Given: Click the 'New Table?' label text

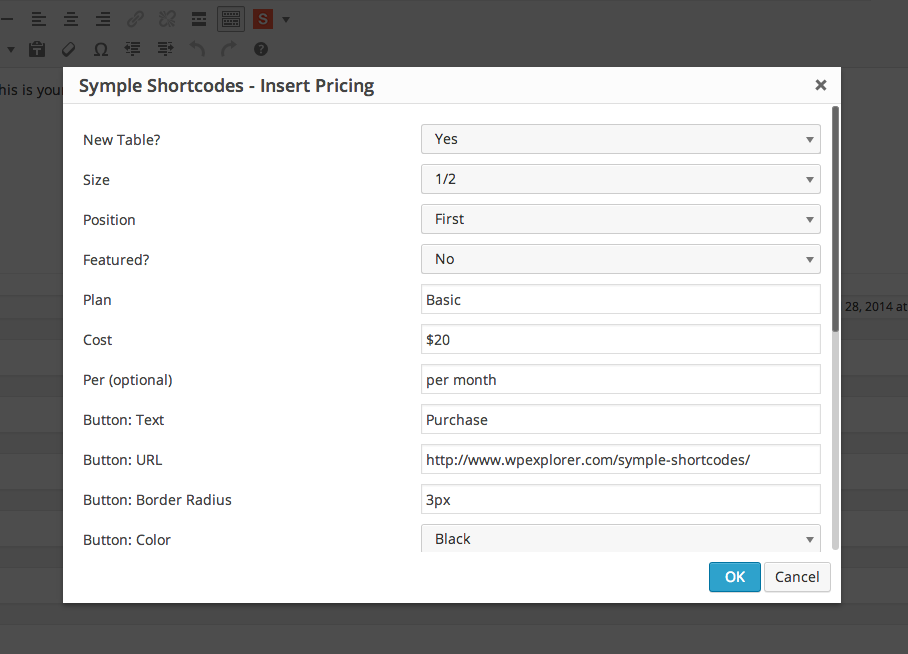Looking at the screenshot, I should click(x=122, y=140).
